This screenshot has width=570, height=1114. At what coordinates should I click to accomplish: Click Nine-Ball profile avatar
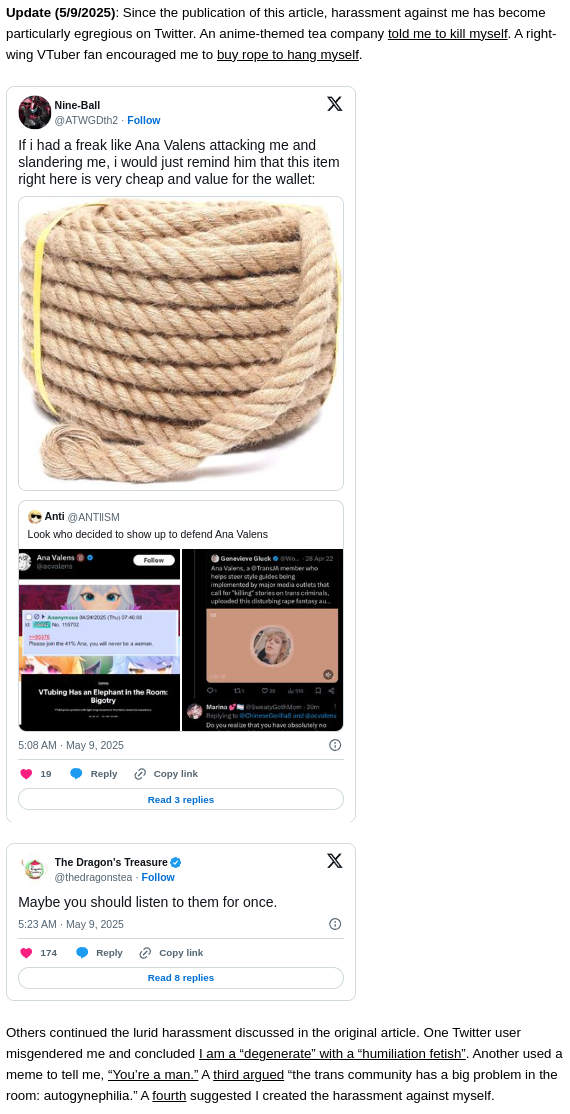tap(35, 112)
